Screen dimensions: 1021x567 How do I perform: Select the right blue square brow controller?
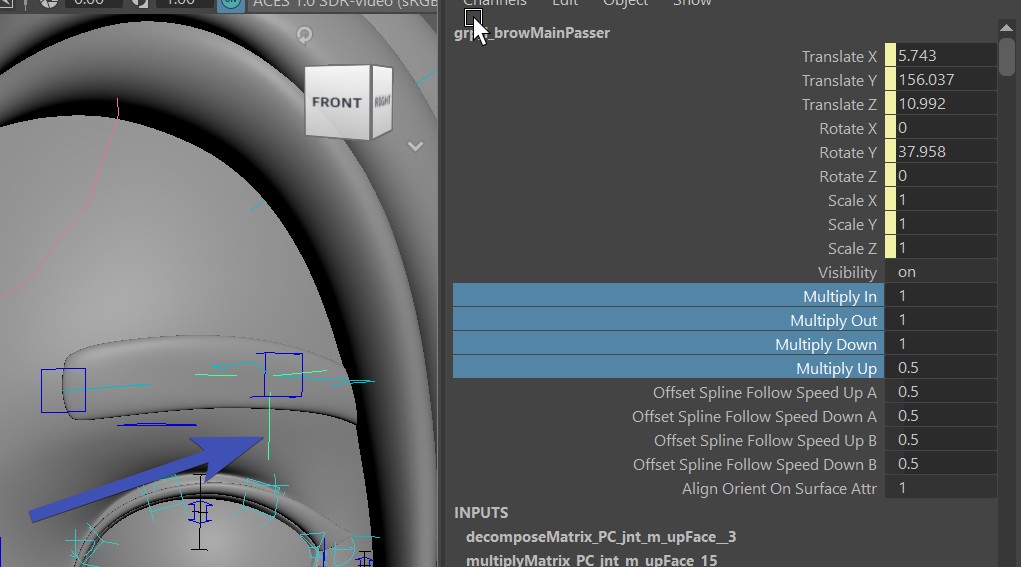[x=283, y=374]
